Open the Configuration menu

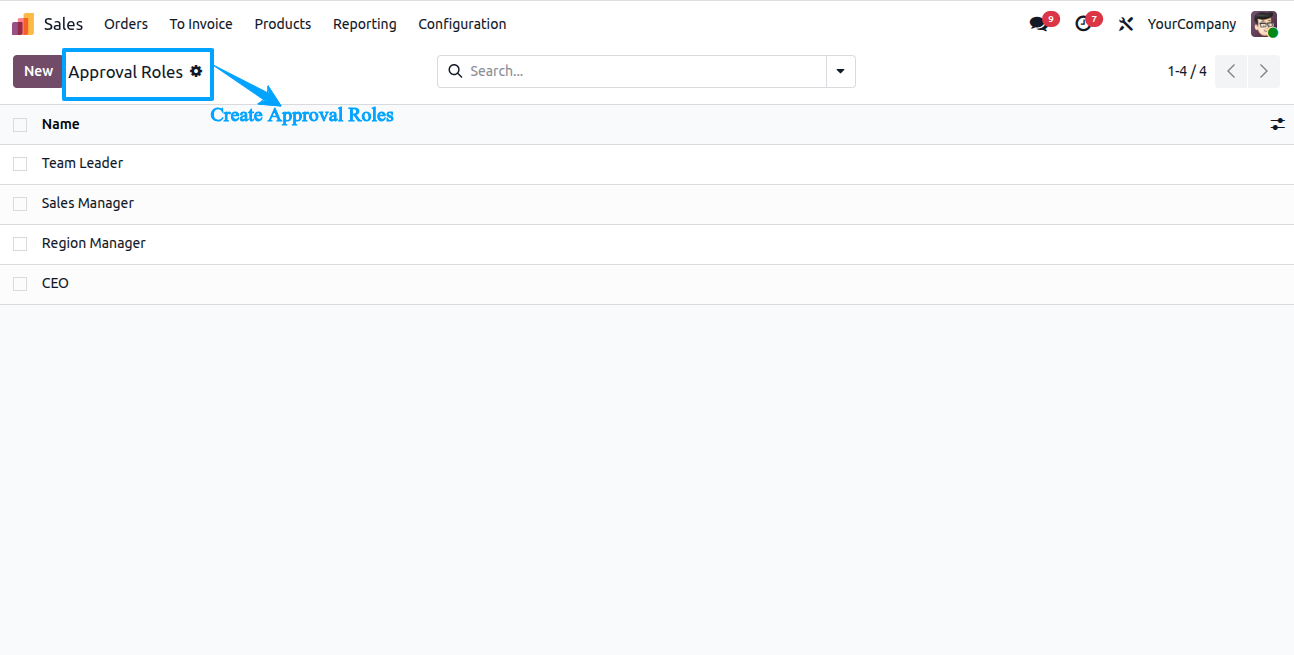[462, 24]
